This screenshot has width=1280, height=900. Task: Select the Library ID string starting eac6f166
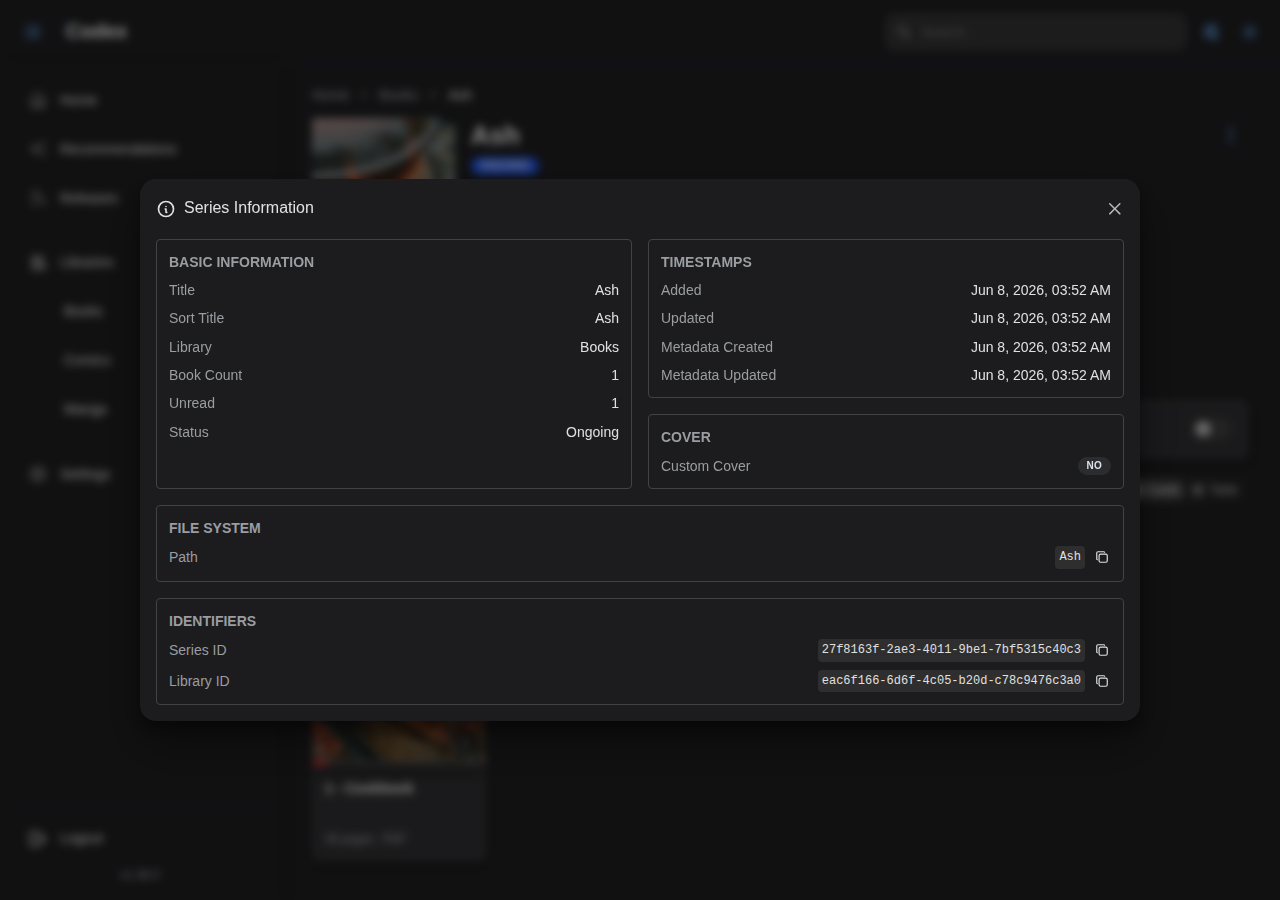(951, 681)
